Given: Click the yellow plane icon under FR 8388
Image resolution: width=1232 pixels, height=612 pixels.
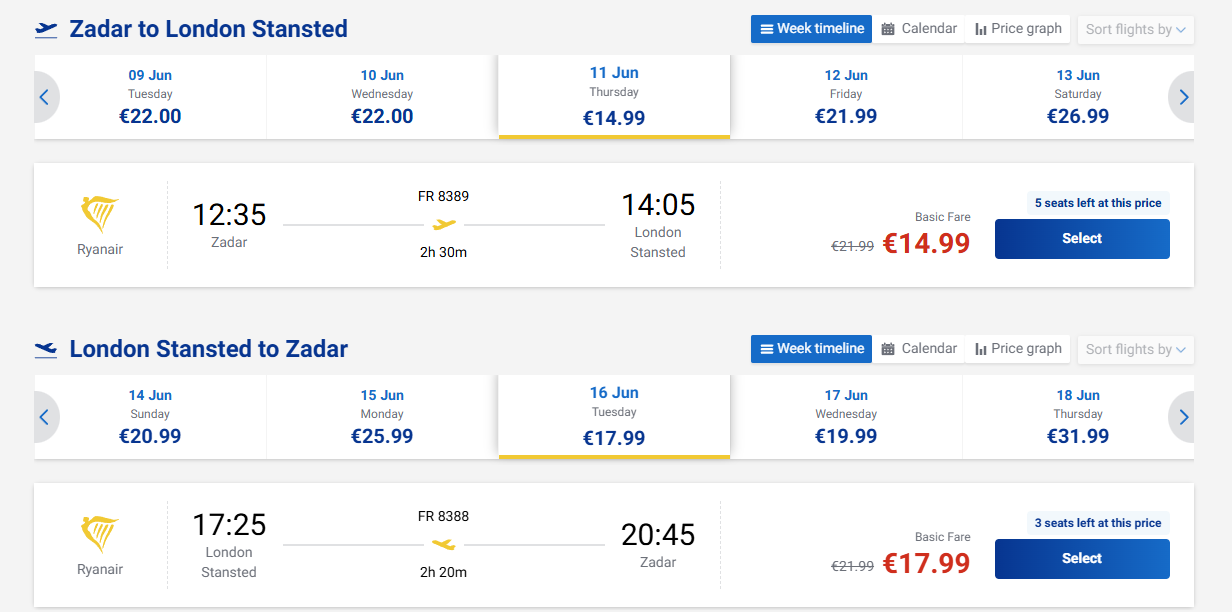Looking at the screenshot, I should click(444, 544).
